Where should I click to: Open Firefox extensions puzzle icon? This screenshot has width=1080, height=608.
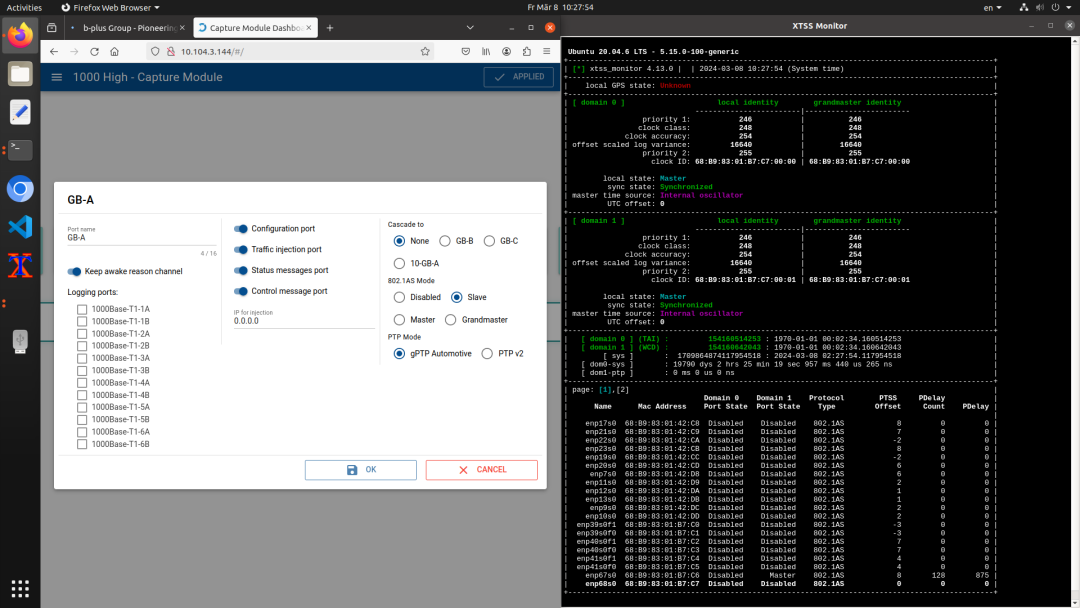(526, 51)
